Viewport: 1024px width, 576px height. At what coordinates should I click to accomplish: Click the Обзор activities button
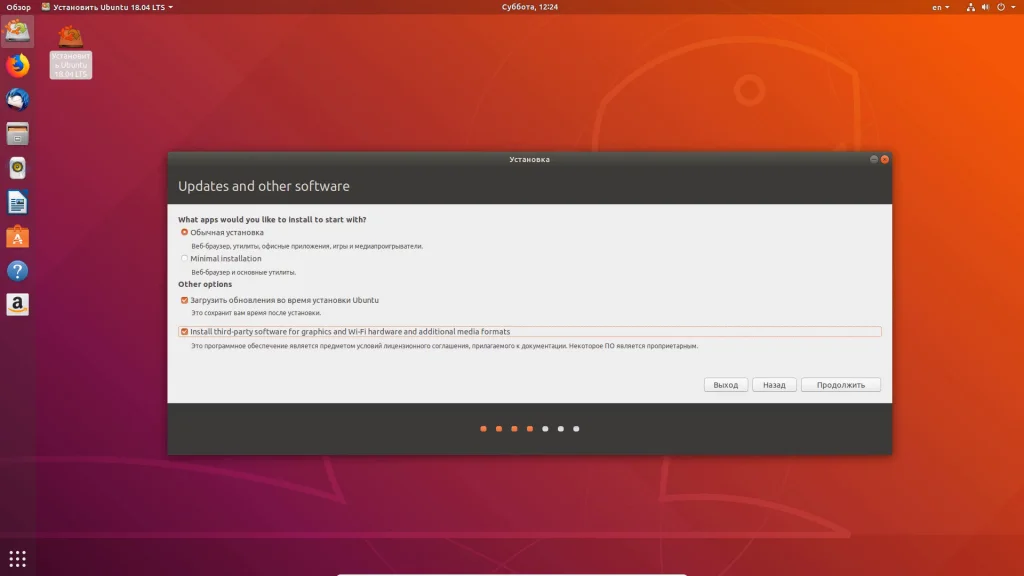click(18, 7)
